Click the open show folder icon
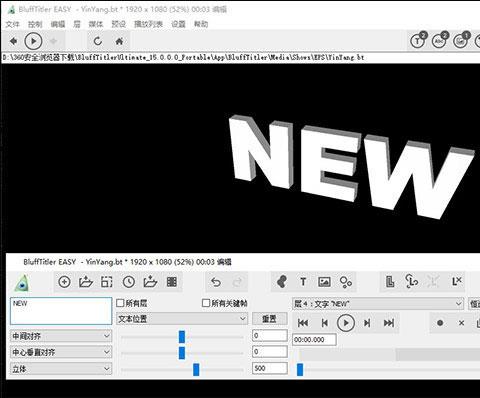480x398 pixels. (86, 282)
